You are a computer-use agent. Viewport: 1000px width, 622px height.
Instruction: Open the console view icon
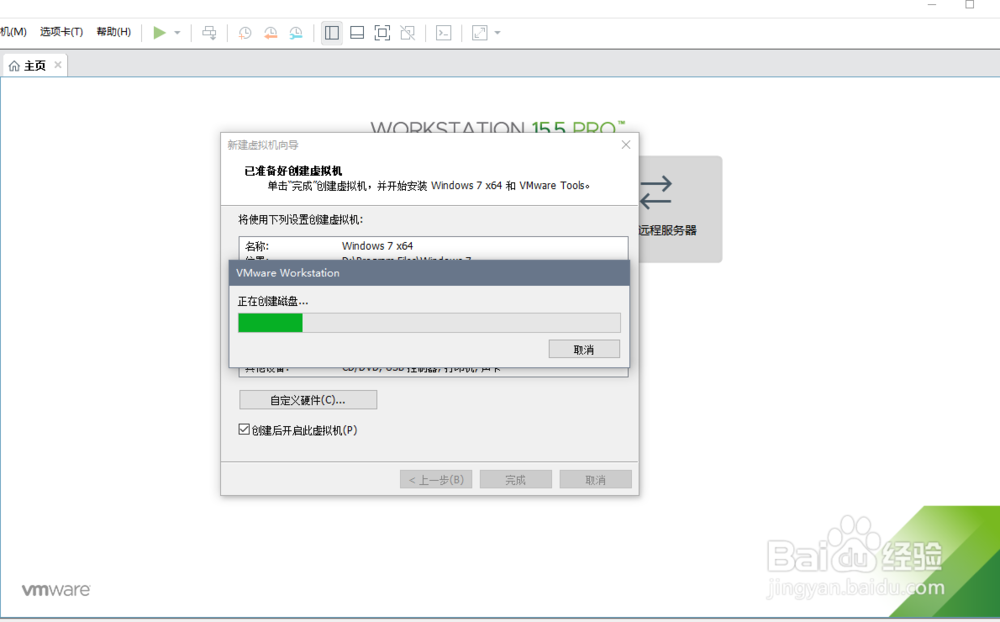point(444,33)
